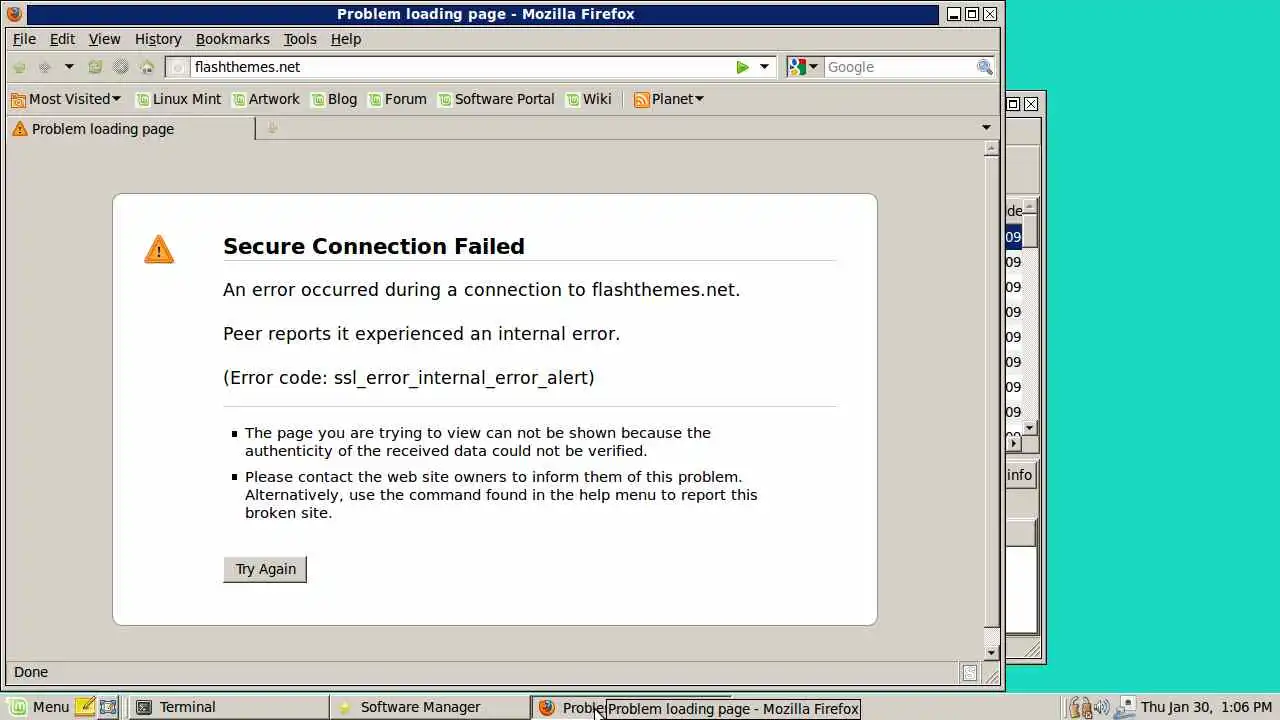Open the View menu
Image resolution: width=1280 pixels, height=720 pixels.
[104, 39]
